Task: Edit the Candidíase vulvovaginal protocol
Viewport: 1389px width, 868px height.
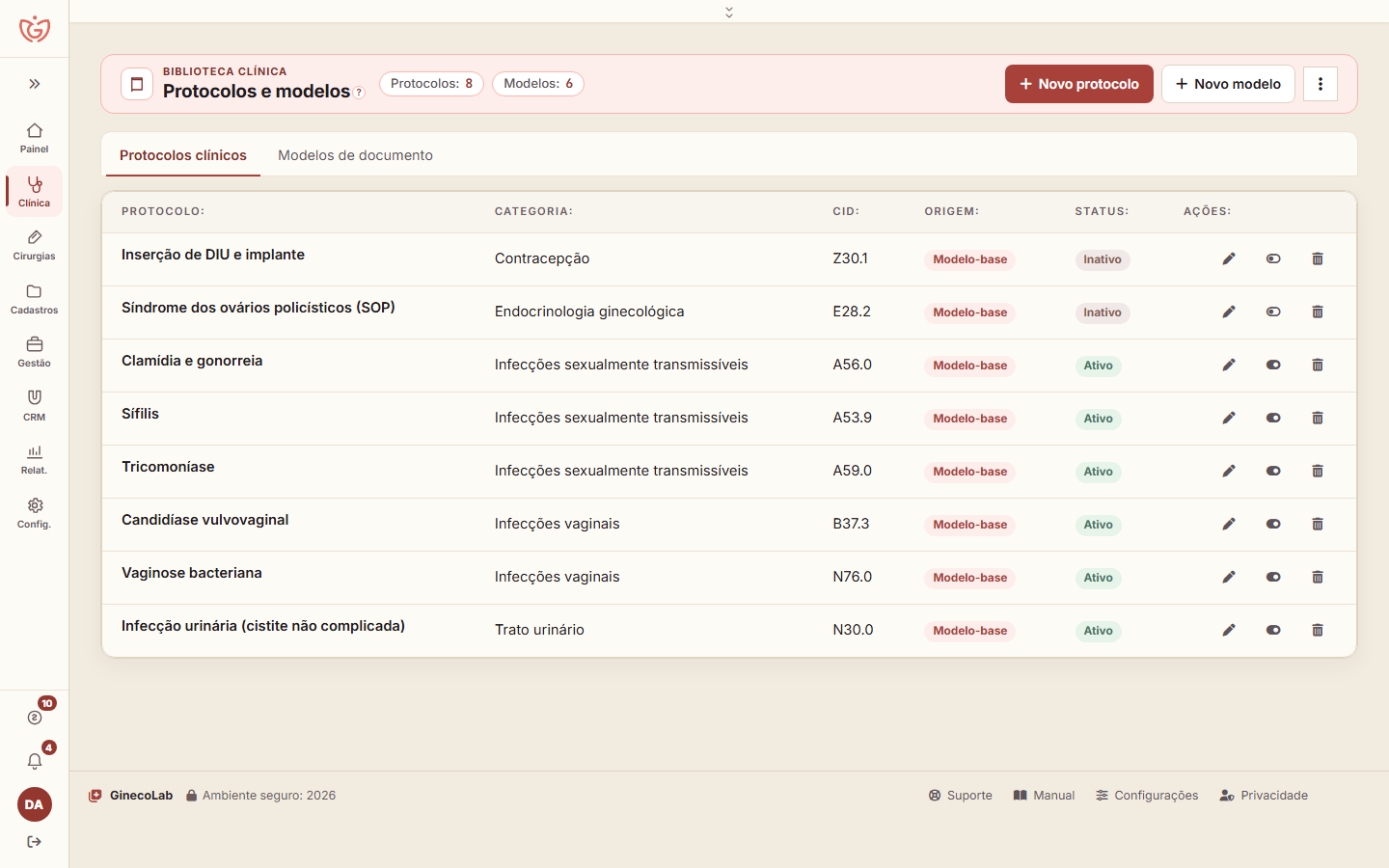Action: click(1229, 524)
